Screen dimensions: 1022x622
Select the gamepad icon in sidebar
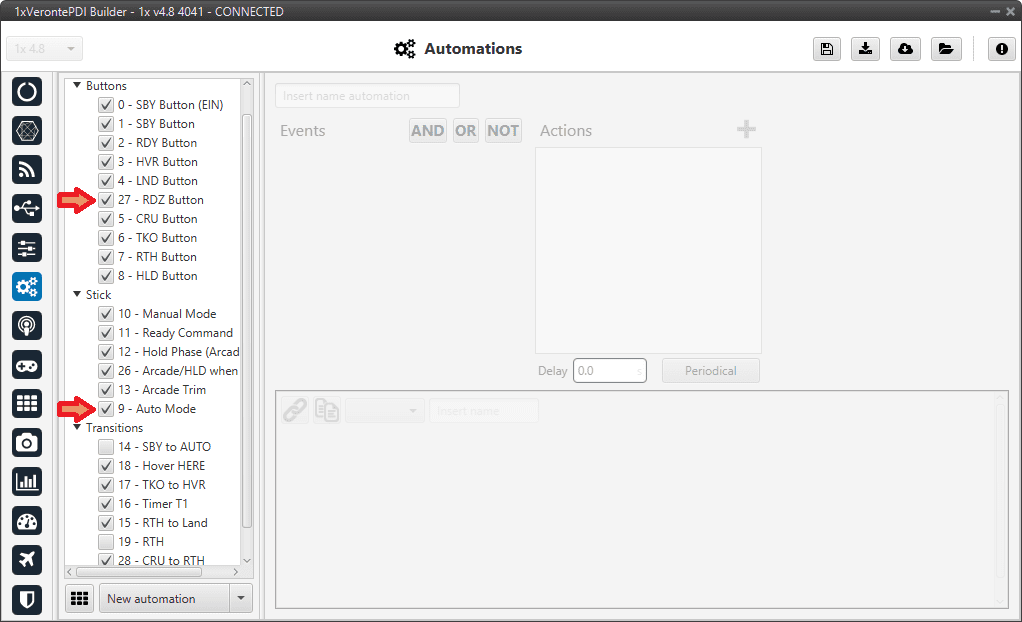tap(27, 364)
